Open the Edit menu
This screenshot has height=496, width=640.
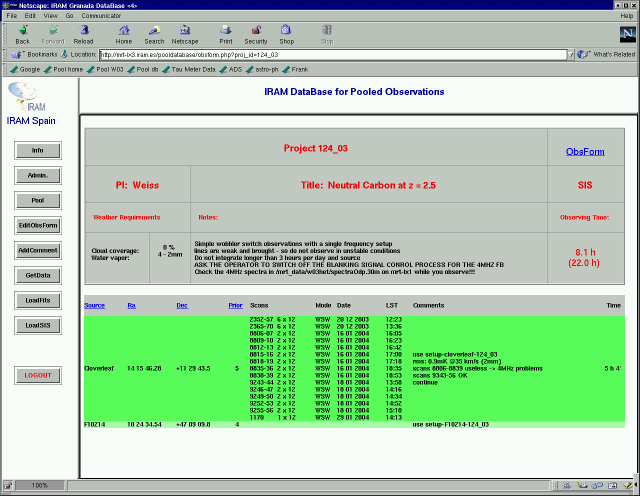coord(30,16)
